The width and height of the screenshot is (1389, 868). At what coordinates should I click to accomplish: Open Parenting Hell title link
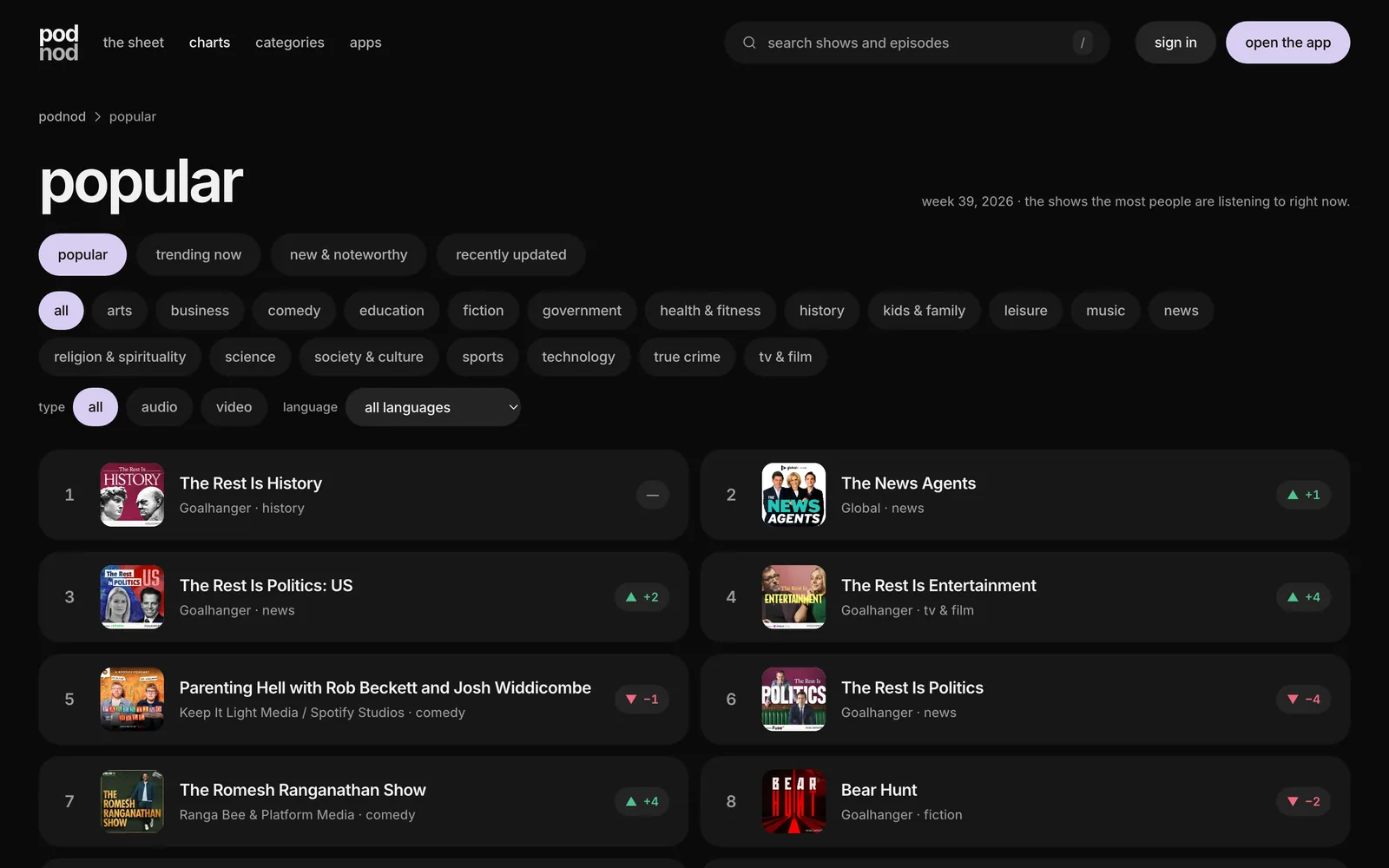coord(385,687)
